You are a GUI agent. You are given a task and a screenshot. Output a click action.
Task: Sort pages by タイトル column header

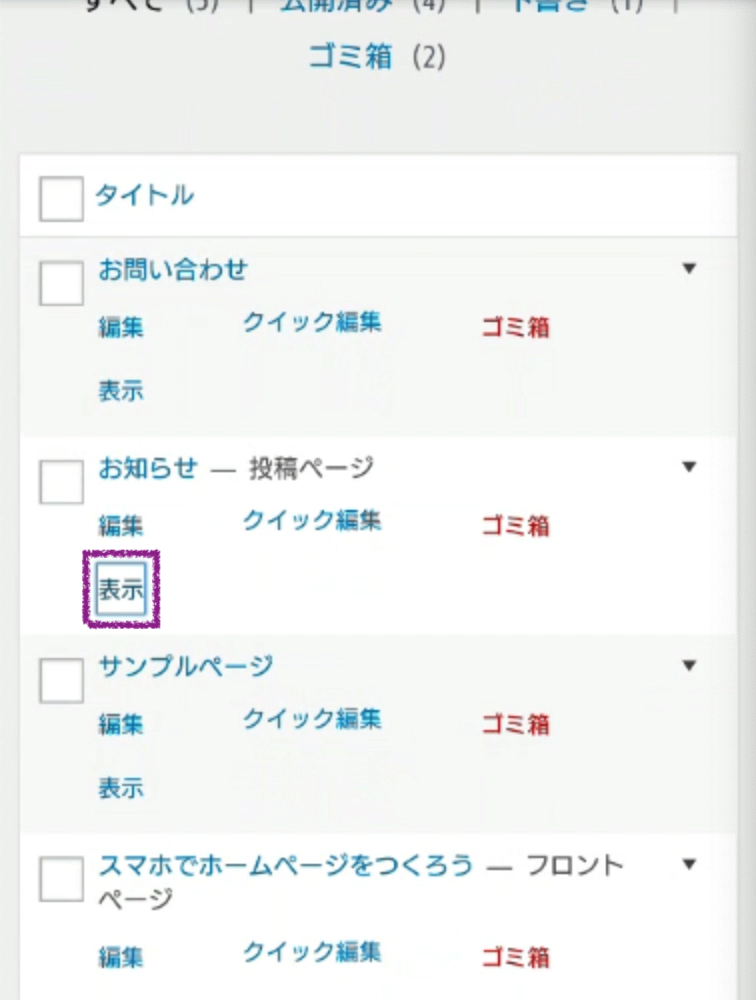coord(145,195)
